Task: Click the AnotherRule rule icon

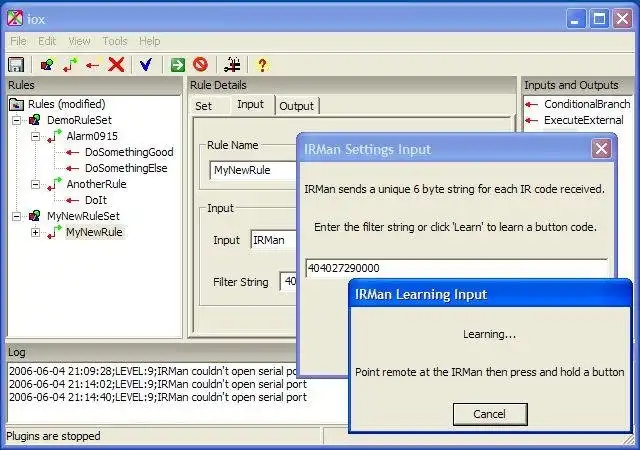Action: (54, 184)
